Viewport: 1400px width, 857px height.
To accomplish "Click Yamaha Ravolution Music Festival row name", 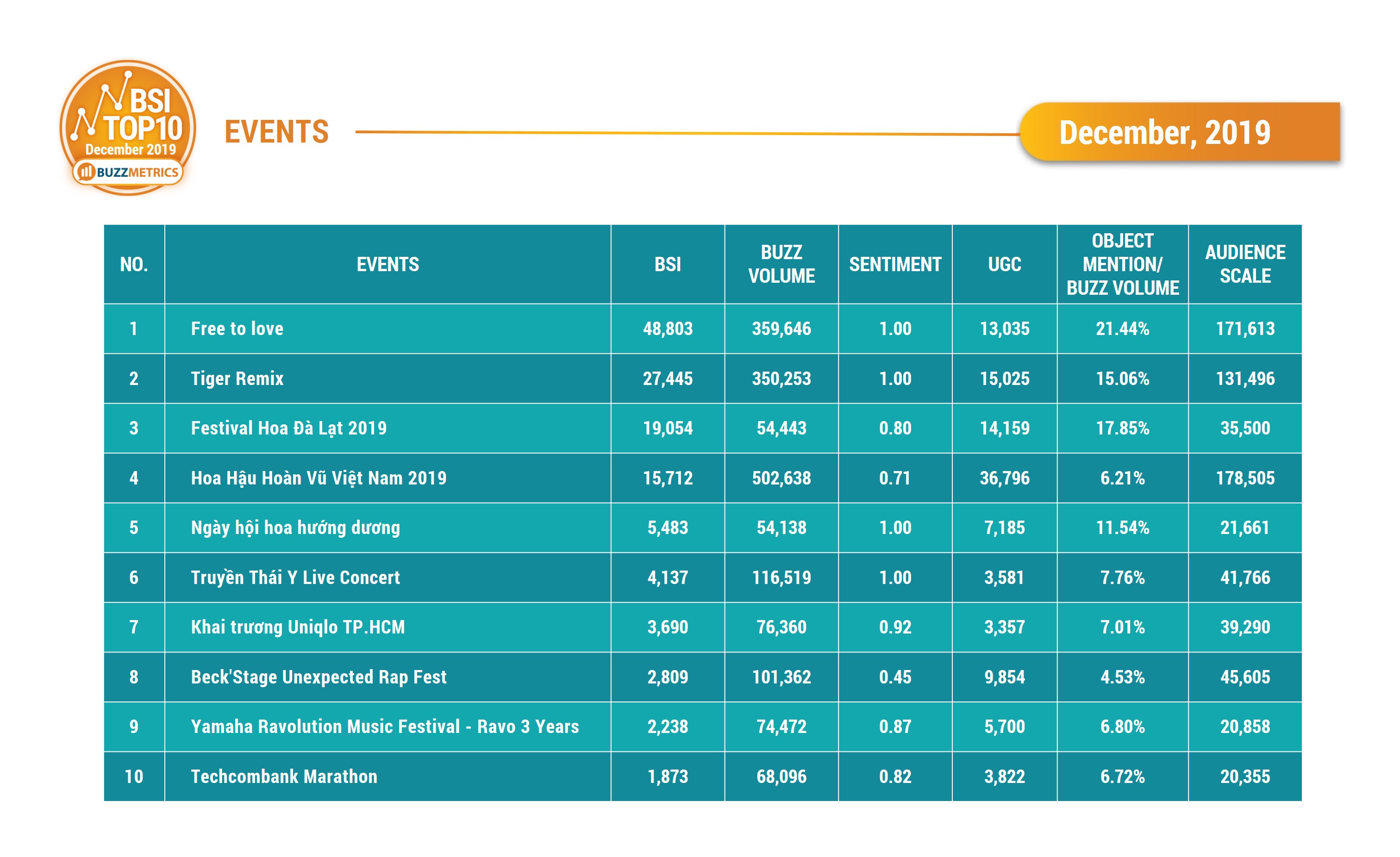I will point(385,727).
